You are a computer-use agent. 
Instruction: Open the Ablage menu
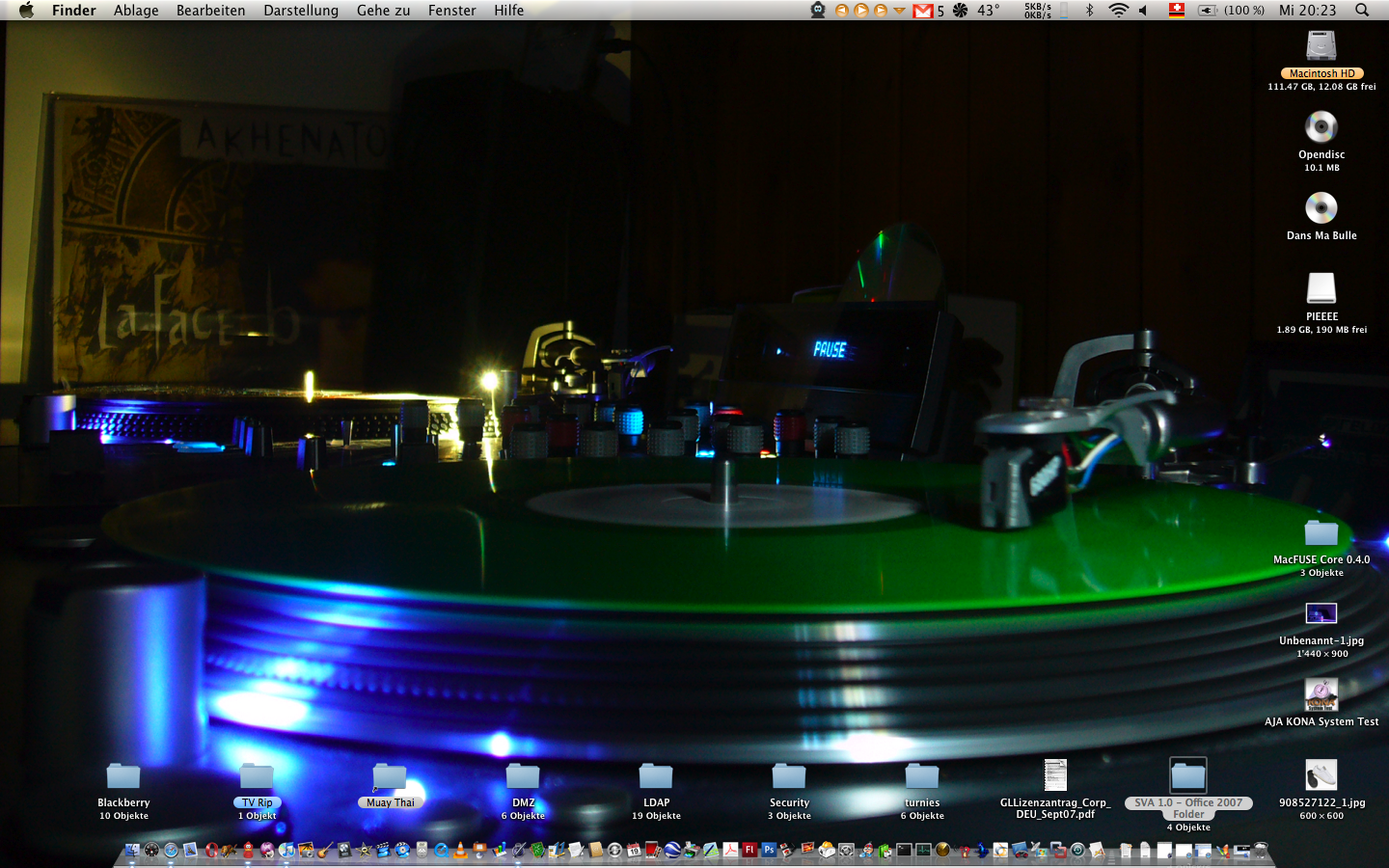136,11
